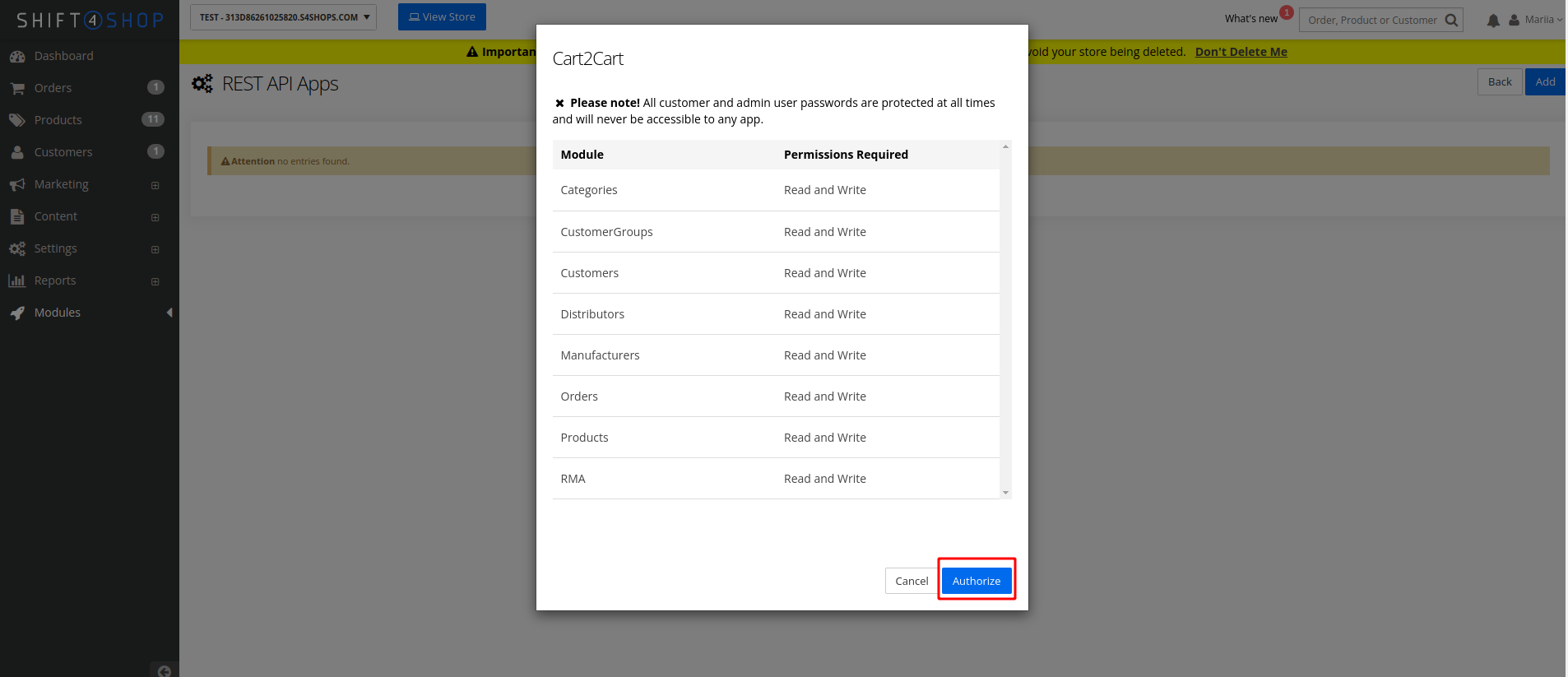Viewport: 1568px width, 677px height.
Task: Click the Reports bar chart icon
Action: click(x=17, y=281)
